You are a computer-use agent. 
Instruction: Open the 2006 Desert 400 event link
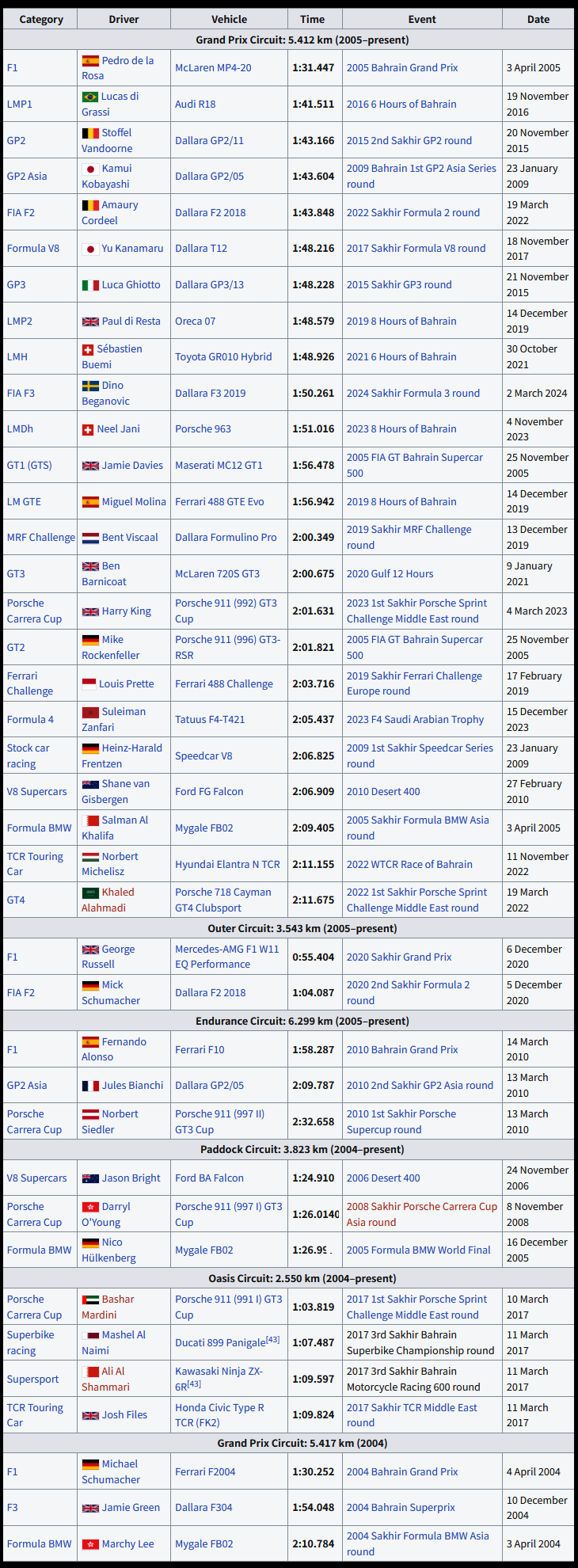tap(383, 1178)
